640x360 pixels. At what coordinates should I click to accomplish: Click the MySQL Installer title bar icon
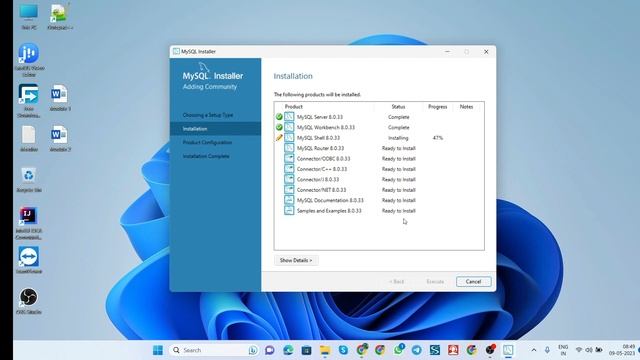(x=176, y=51)
